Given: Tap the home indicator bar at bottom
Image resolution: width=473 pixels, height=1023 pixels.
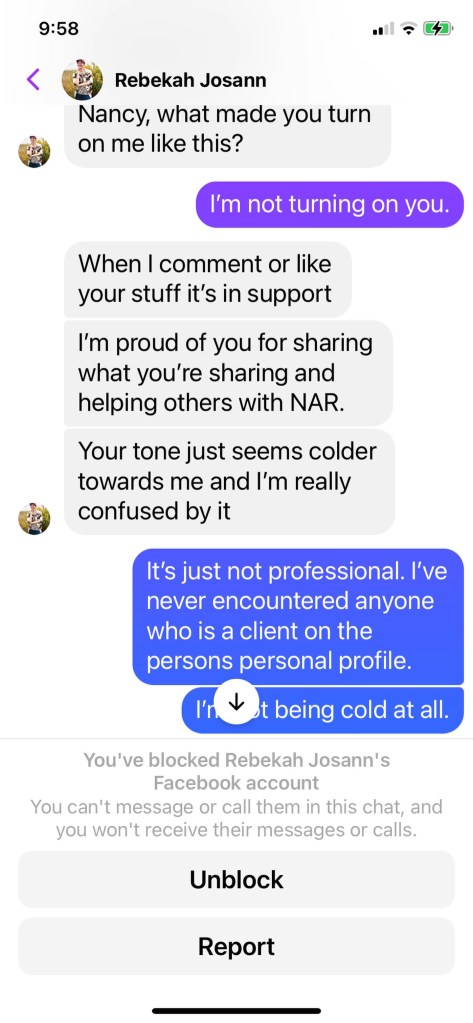Looking at the screenshot, I should coord(237,1011).
